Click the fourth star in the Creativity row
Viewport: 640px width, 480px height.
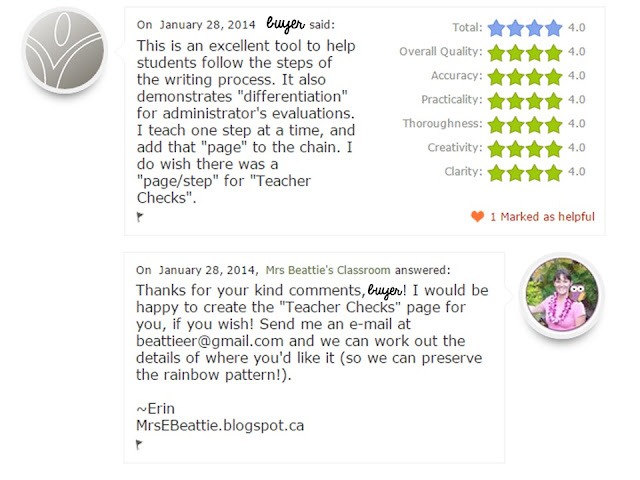coord(551,148)
